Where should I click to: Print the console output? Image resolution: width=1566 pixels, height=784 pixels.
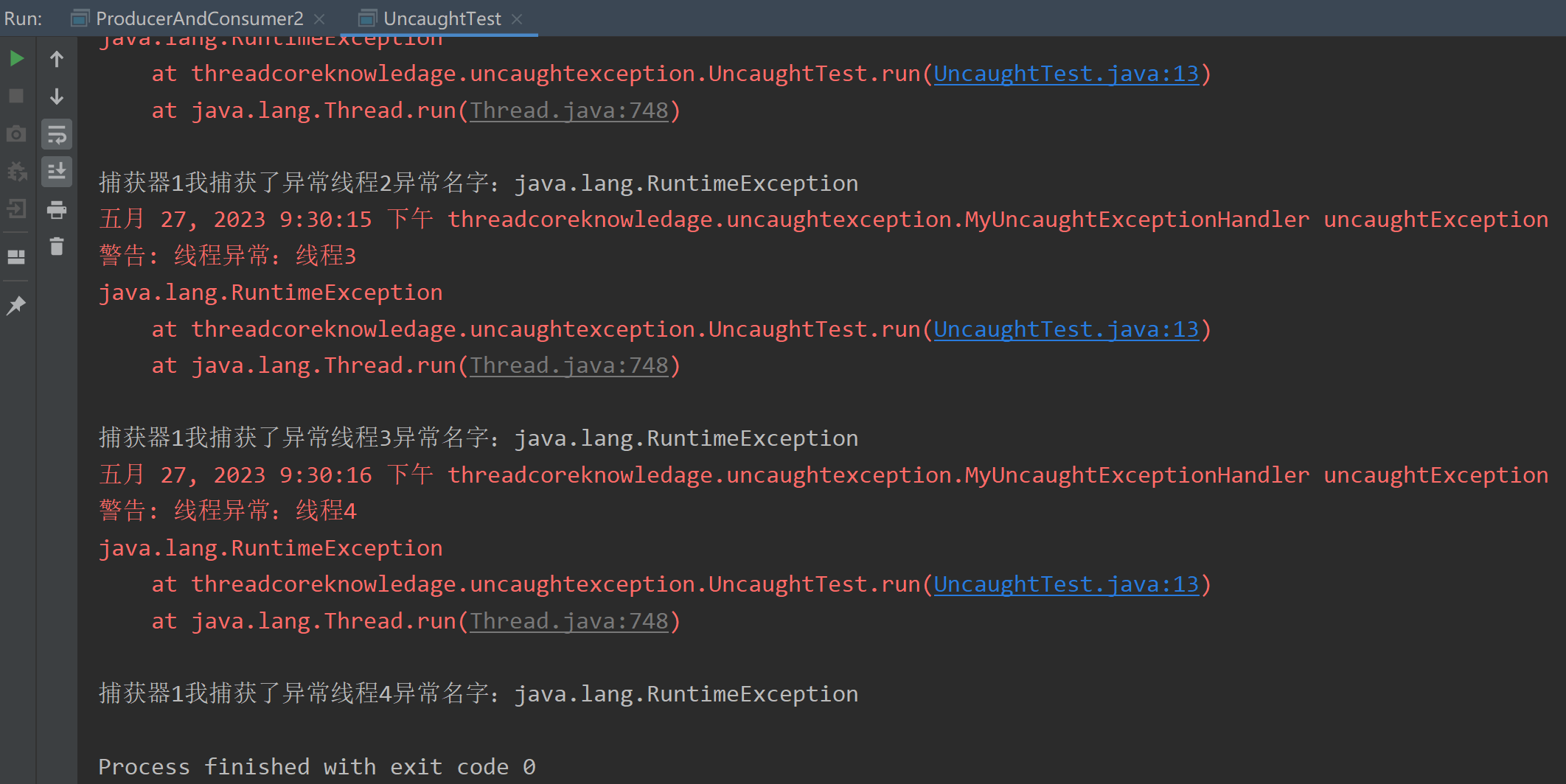click(56, 210)
